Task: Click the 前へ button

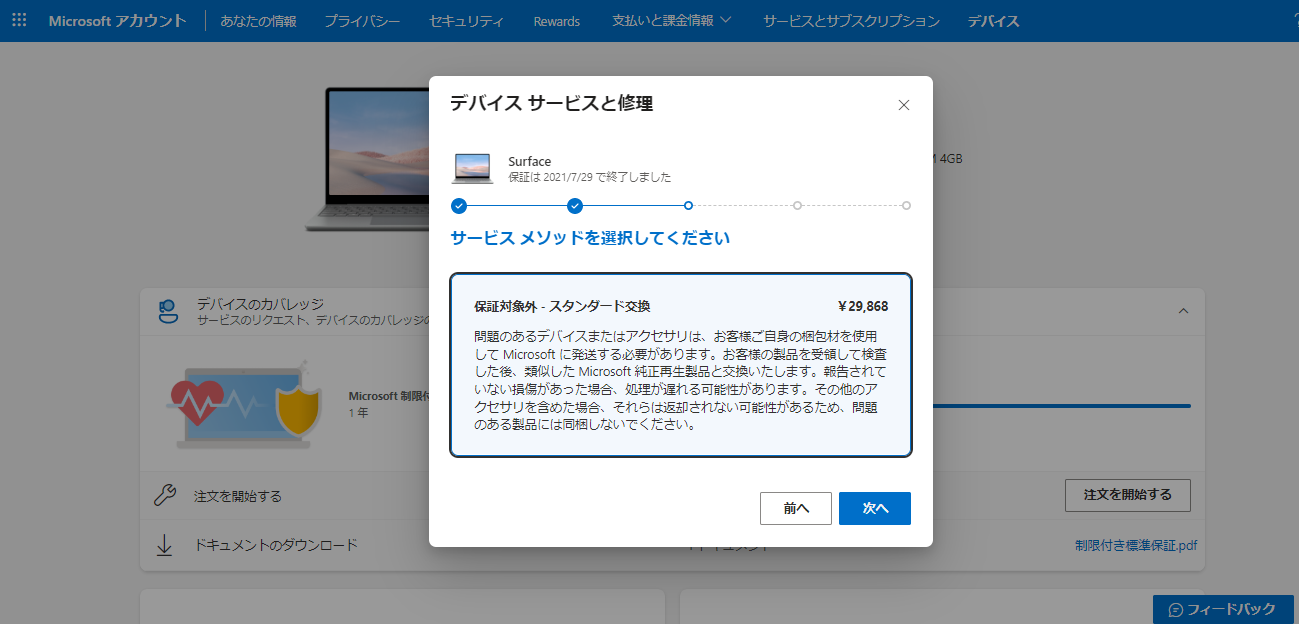Action: 796,508
